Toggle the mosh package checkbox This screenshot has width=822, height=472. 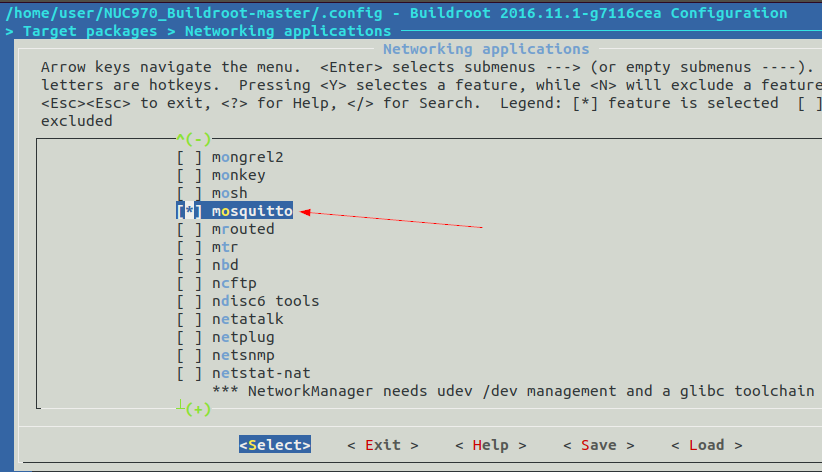[189, 193]
